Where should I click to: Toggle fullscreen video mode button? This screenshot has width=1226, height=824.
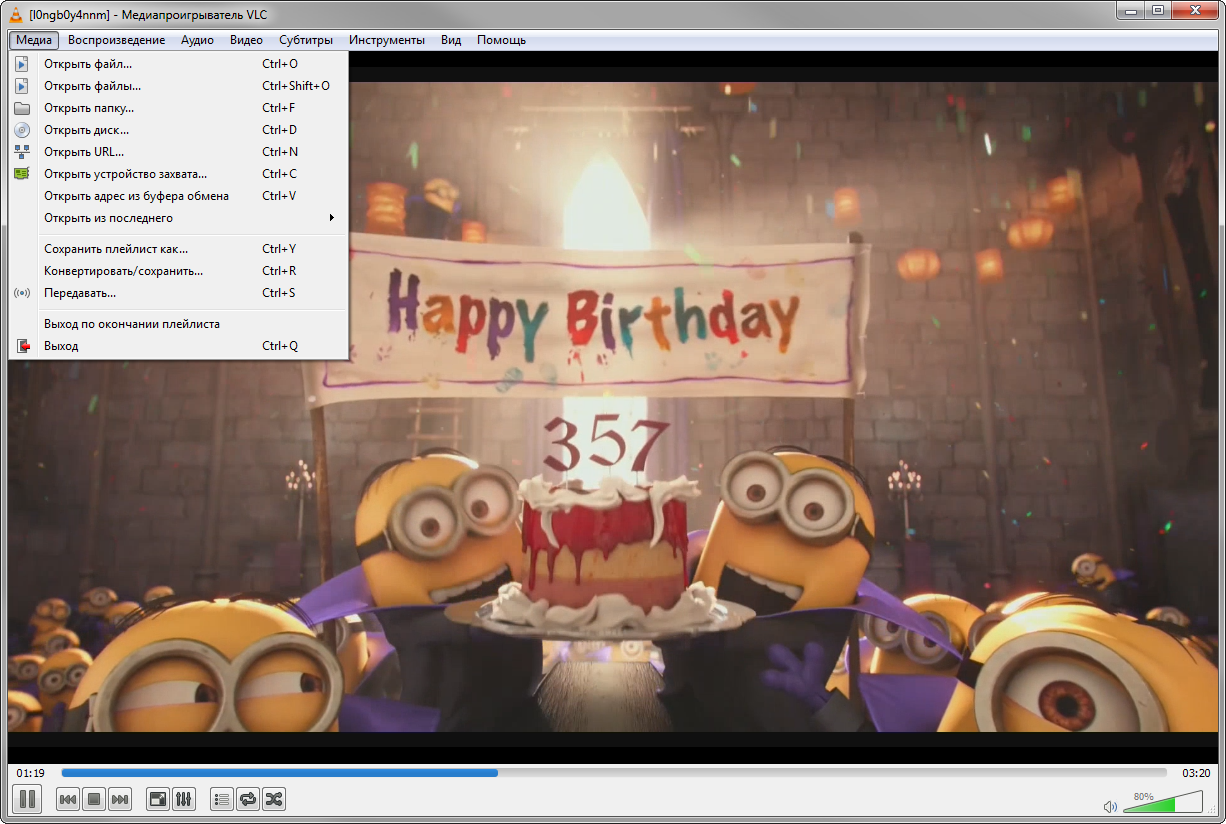[158, 799]
